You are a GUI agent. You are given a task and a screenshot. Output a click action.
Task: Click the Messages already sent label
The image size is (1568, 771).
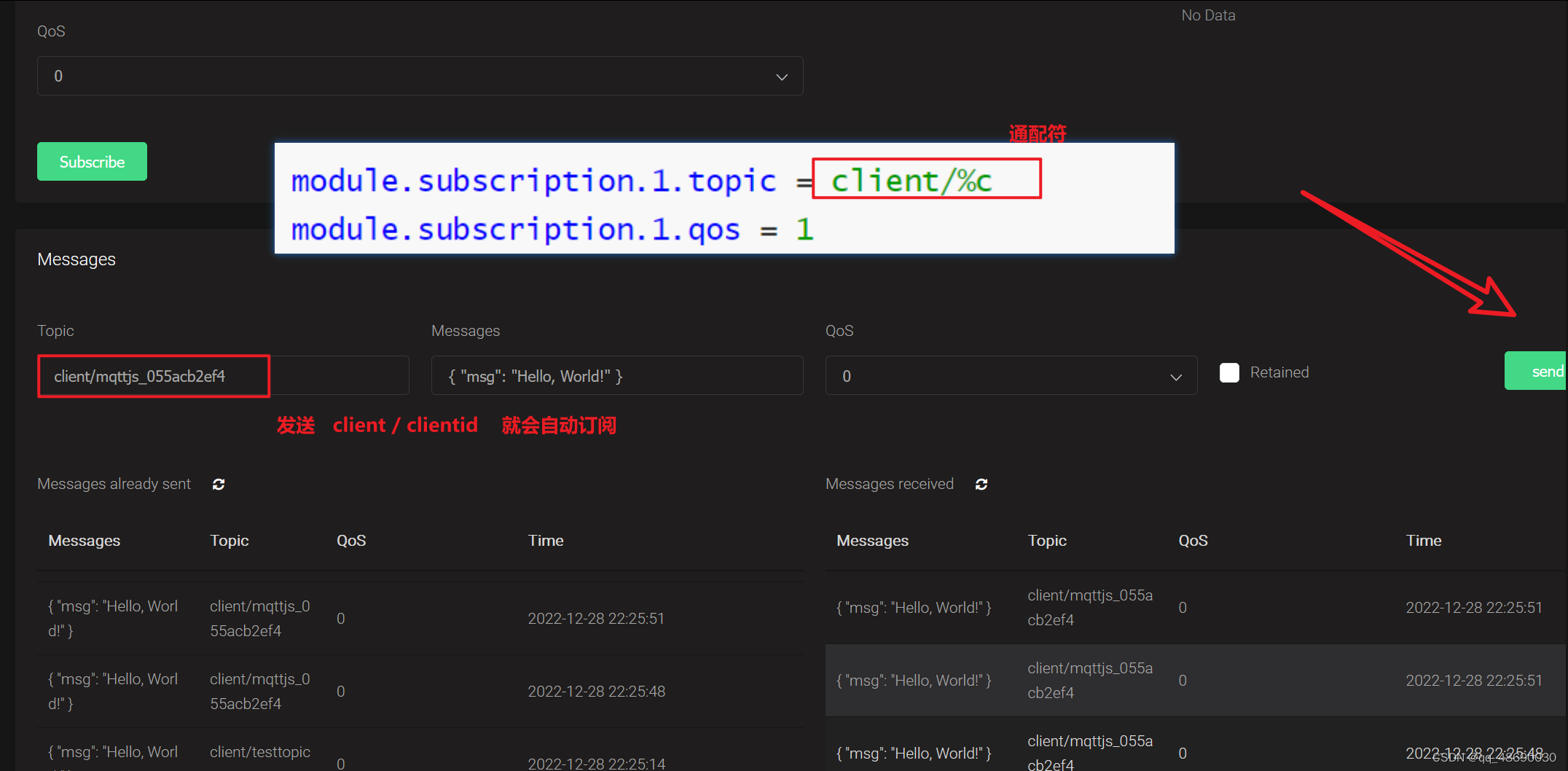(114, 484)
